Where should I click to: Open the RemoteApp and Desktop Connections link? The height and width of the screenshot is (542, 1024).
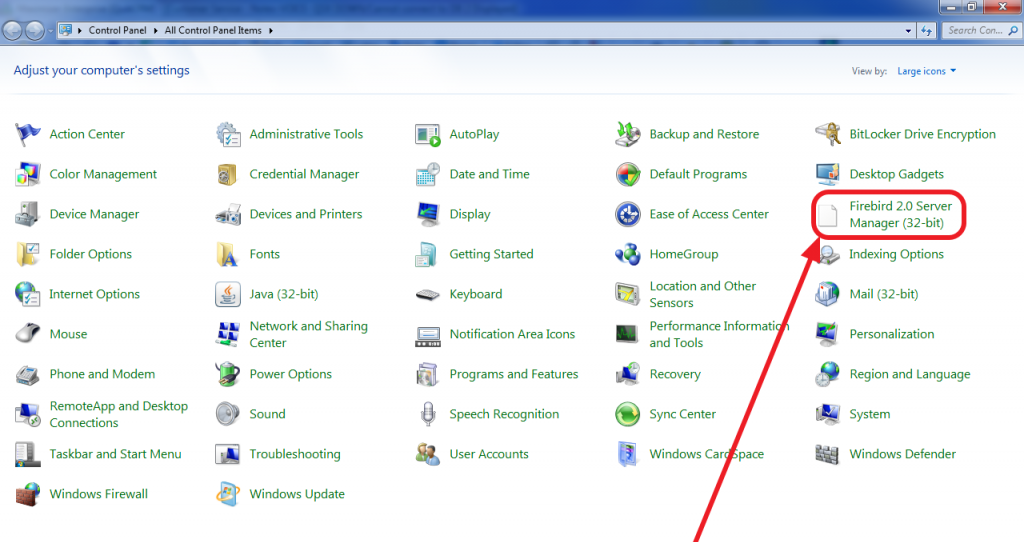[x=118, y=415]
